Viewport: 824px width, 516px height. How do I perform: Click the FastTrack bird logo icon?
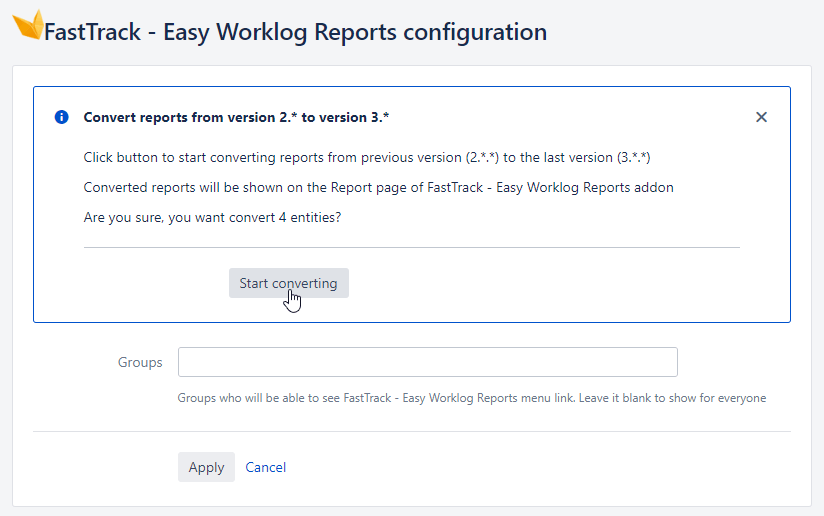(28, 25)
